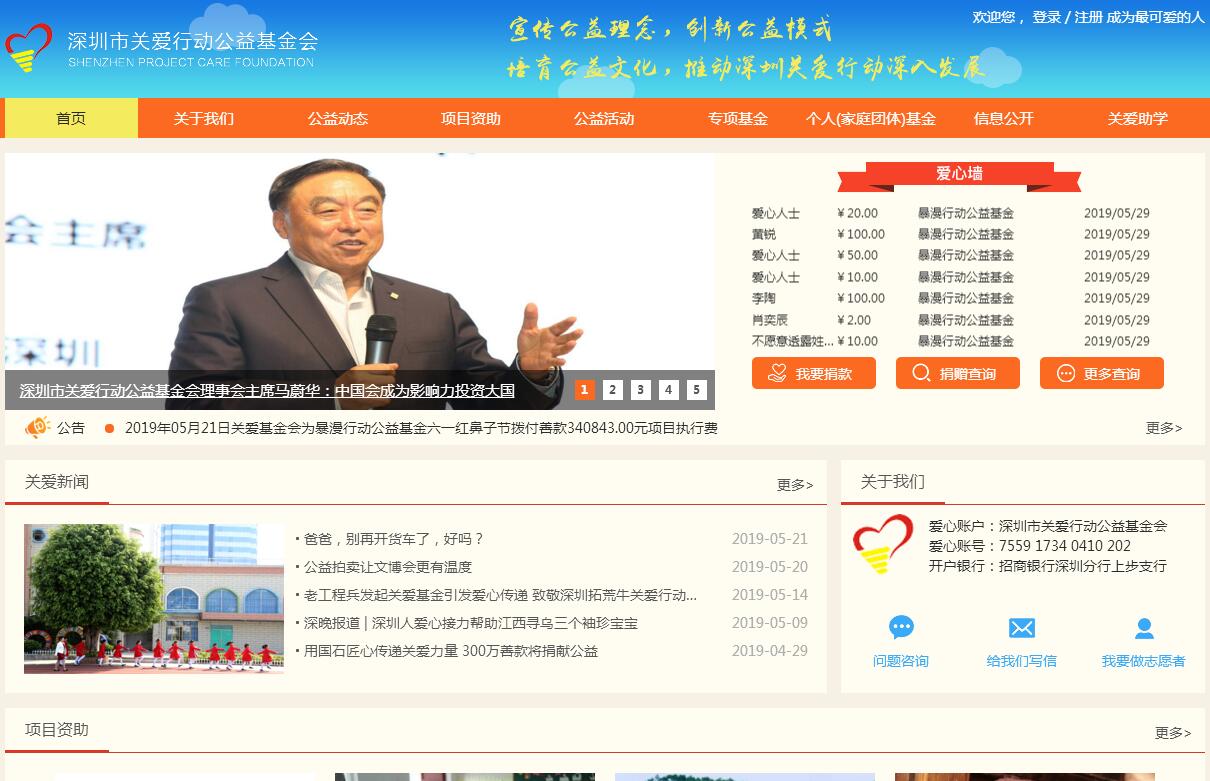Expand 更多 beside the 公告 announcement

pos(1163,428)
